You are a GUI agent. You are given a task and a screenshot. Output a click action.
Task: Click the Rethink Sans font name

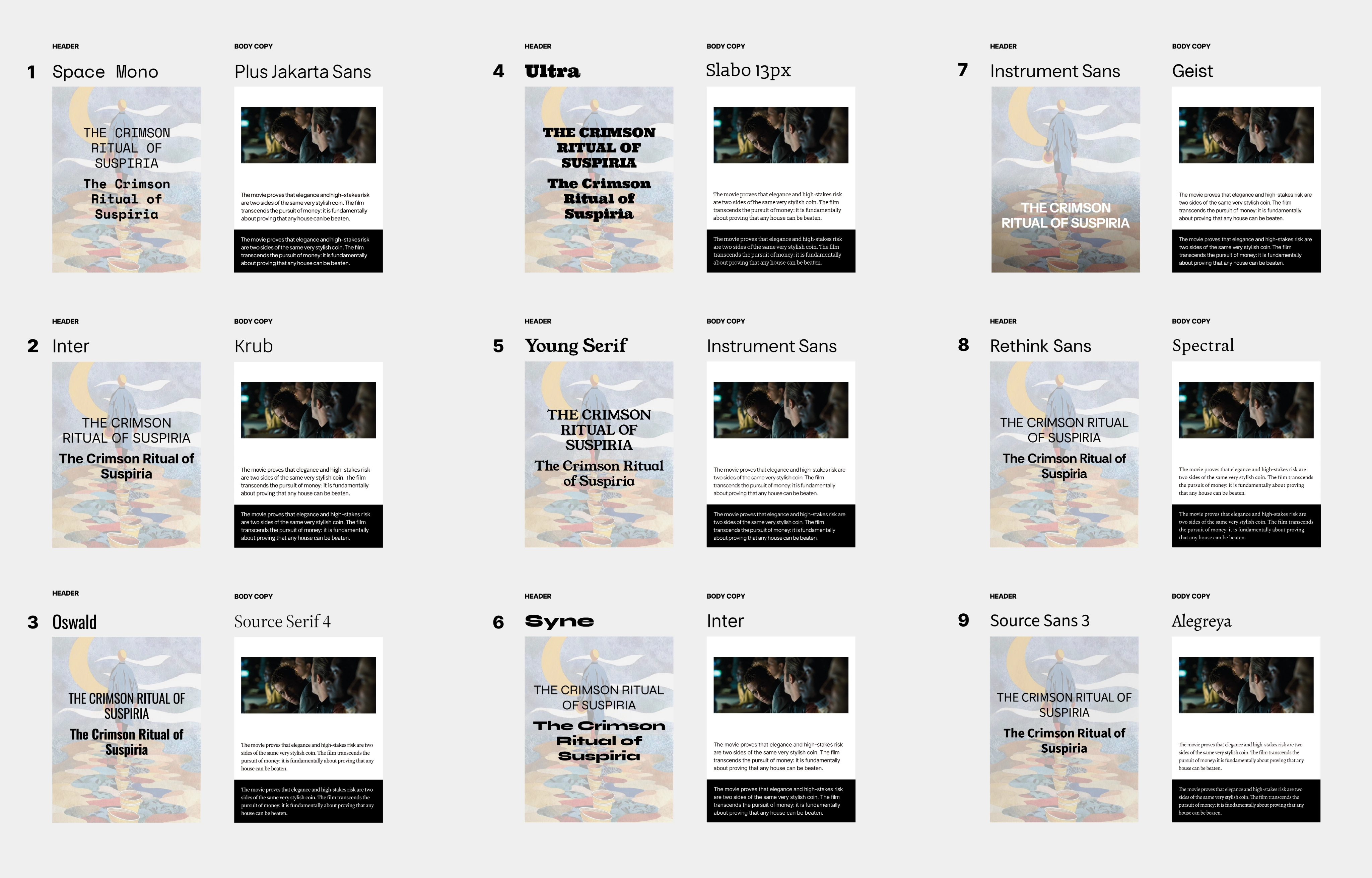click(1040, 346)
